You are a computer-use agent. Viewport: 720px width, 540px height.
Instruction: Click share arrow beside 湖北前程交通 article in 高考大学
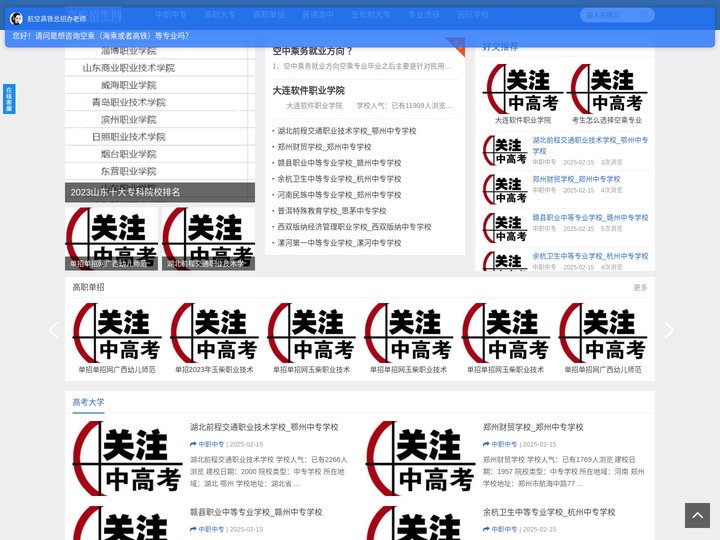193,444
